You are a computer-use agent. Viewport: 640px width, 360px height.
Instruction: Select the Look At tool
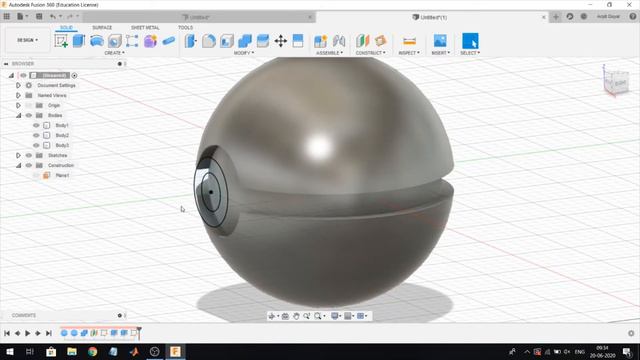[x=285, y=316]
